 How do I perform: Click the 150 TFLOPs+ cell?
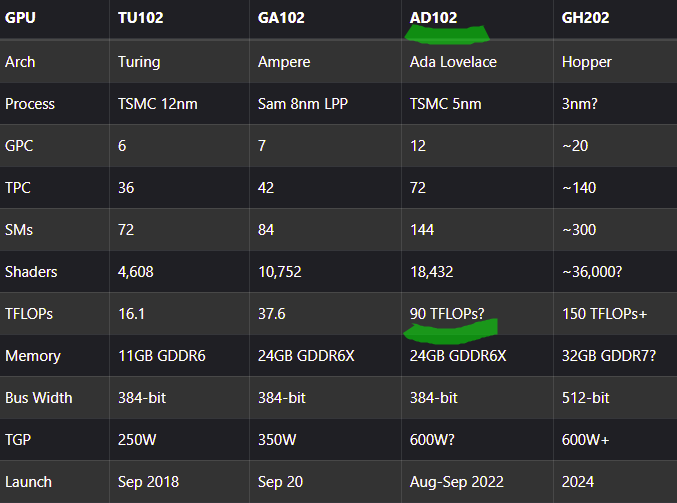(606, 314)
